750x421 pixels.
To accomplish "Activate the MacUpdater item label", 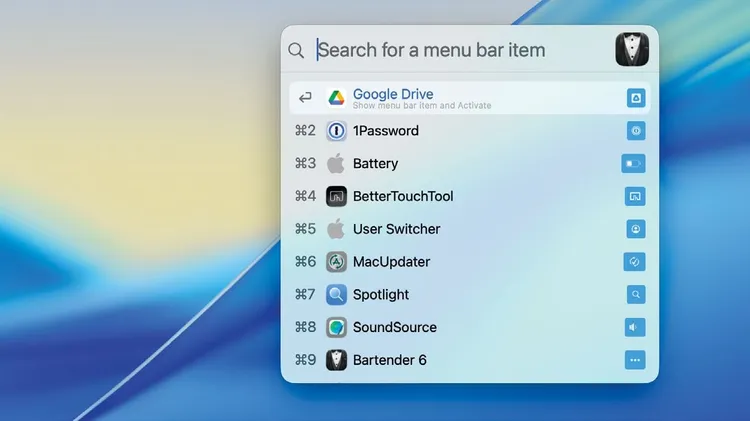I will (x=391, y=262).
